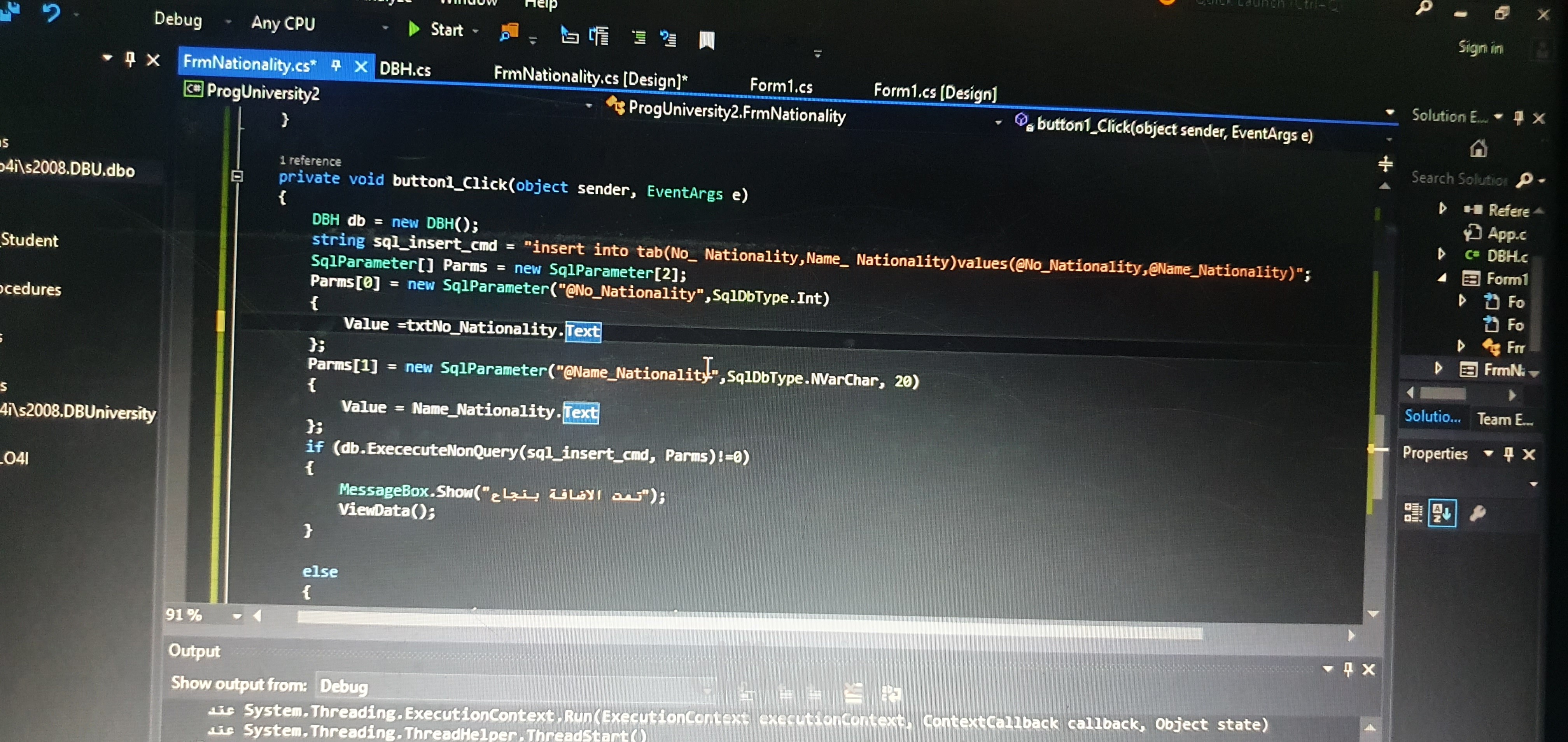The image size is (1568, 742).
Task: Click the Solution Explorer home icon
Action: coord(1479,149)
